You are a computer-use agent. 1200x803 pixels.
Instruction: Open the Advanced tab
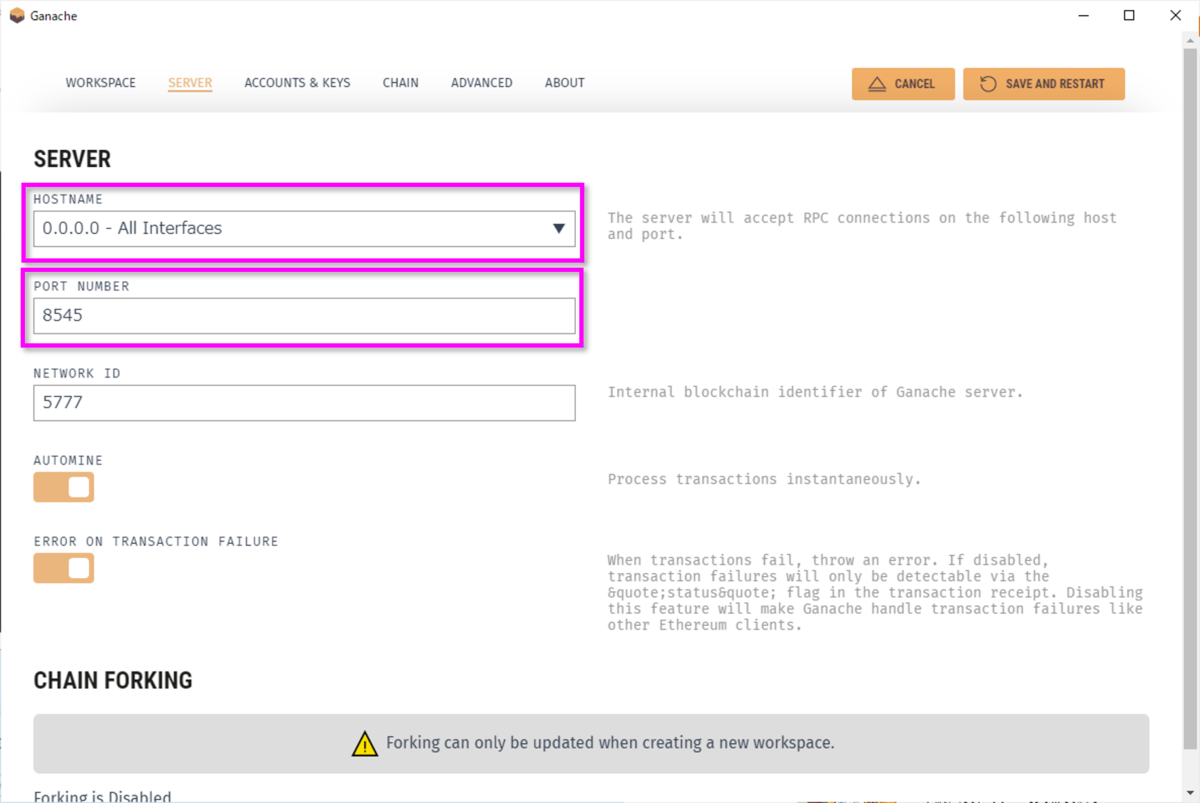click(x=481, y=83)
